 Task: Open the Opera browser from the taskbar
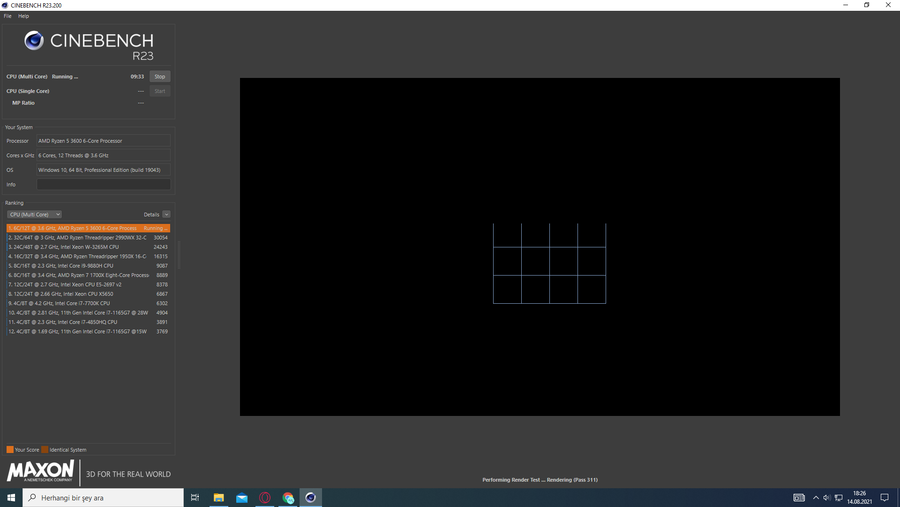tap(265, 497)
